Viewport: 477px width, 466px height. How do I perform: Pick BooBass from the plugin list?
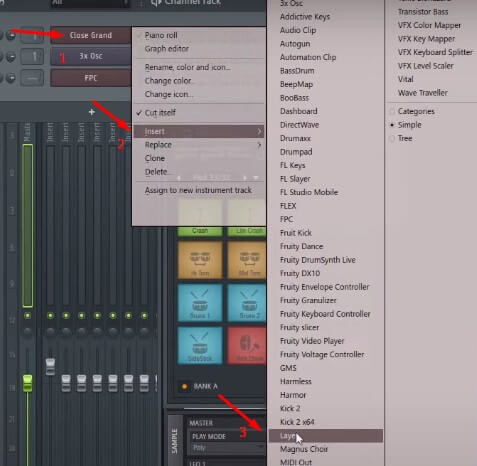click(294, 98)
